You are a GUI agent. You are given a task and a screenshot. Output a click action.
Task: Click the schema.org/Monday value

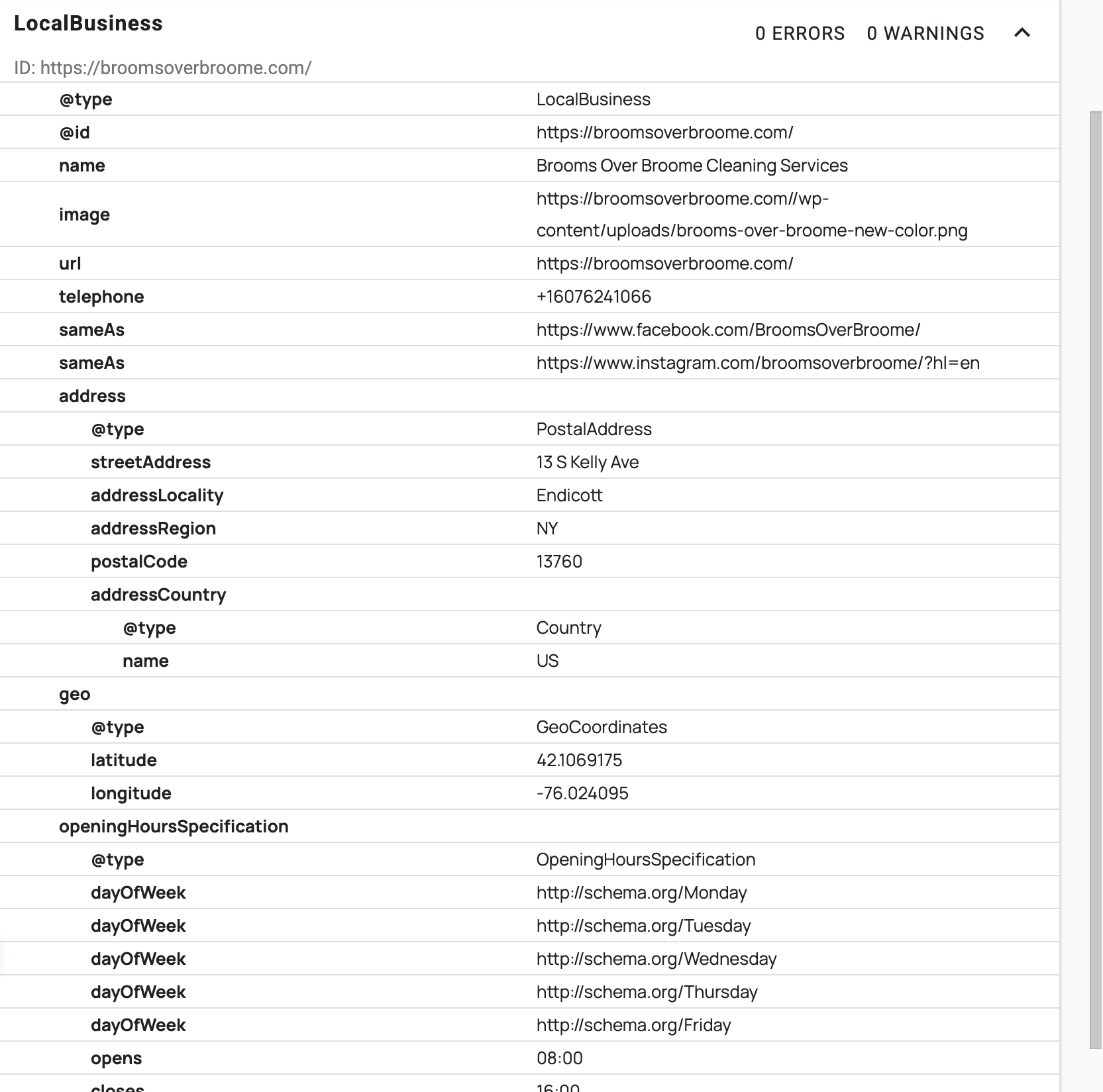pyautogui.click(x=641, y=893)
